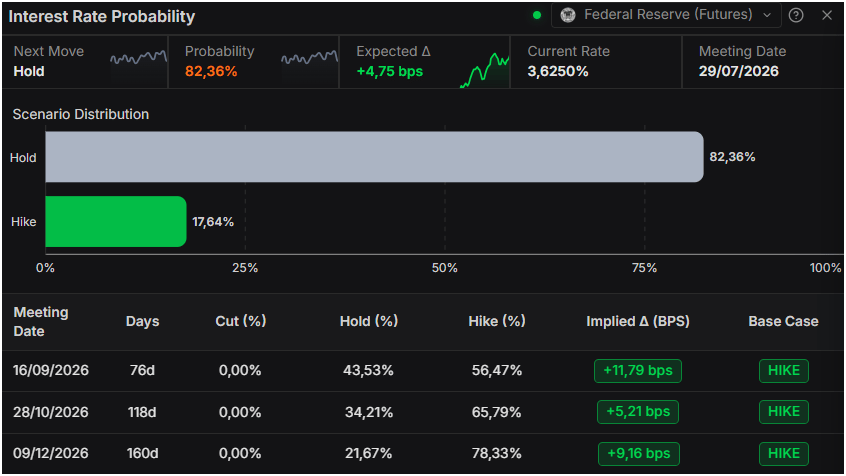This screenshot has height=476, width=846.
Task: Open the Federal Reserve (Futures) dropdown
Action: pyautogui.click(x=666, y=15)
